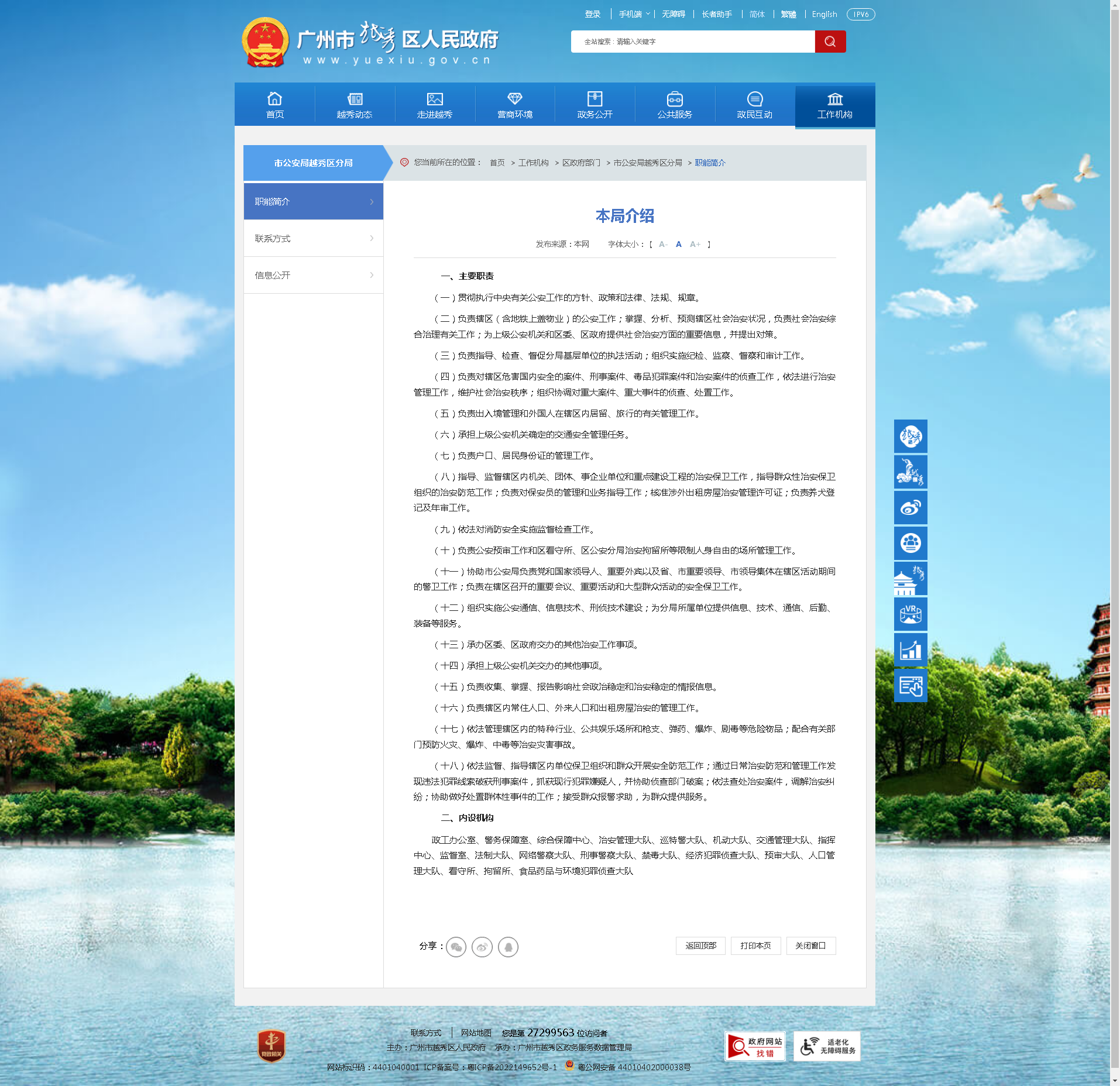Screen dimensions: 1120x1086
Task: Click the 关闭窗口 button
Action: coord(810,946)
